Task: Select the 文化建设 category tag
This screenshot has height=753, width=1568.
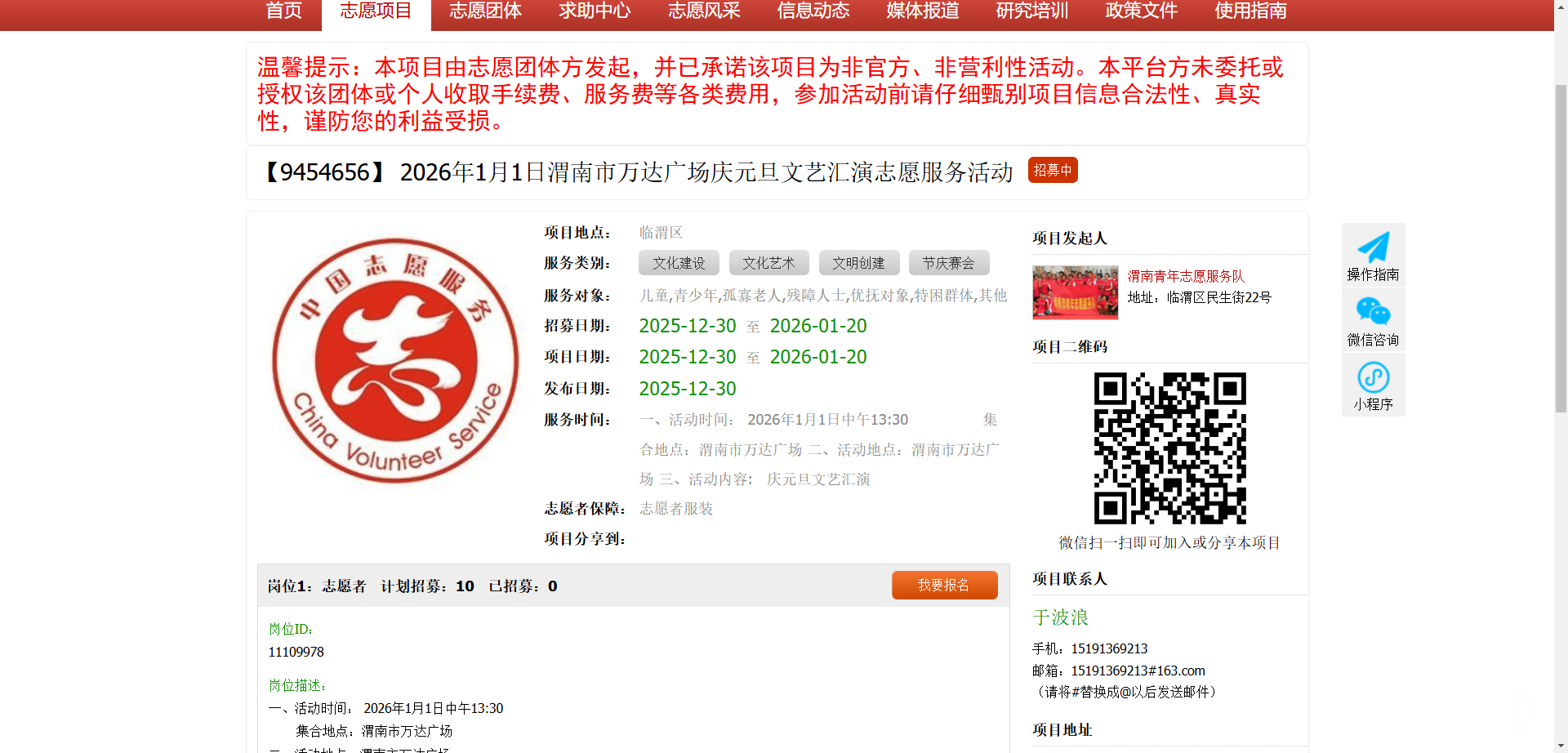Action: click(x=679, y=263)
